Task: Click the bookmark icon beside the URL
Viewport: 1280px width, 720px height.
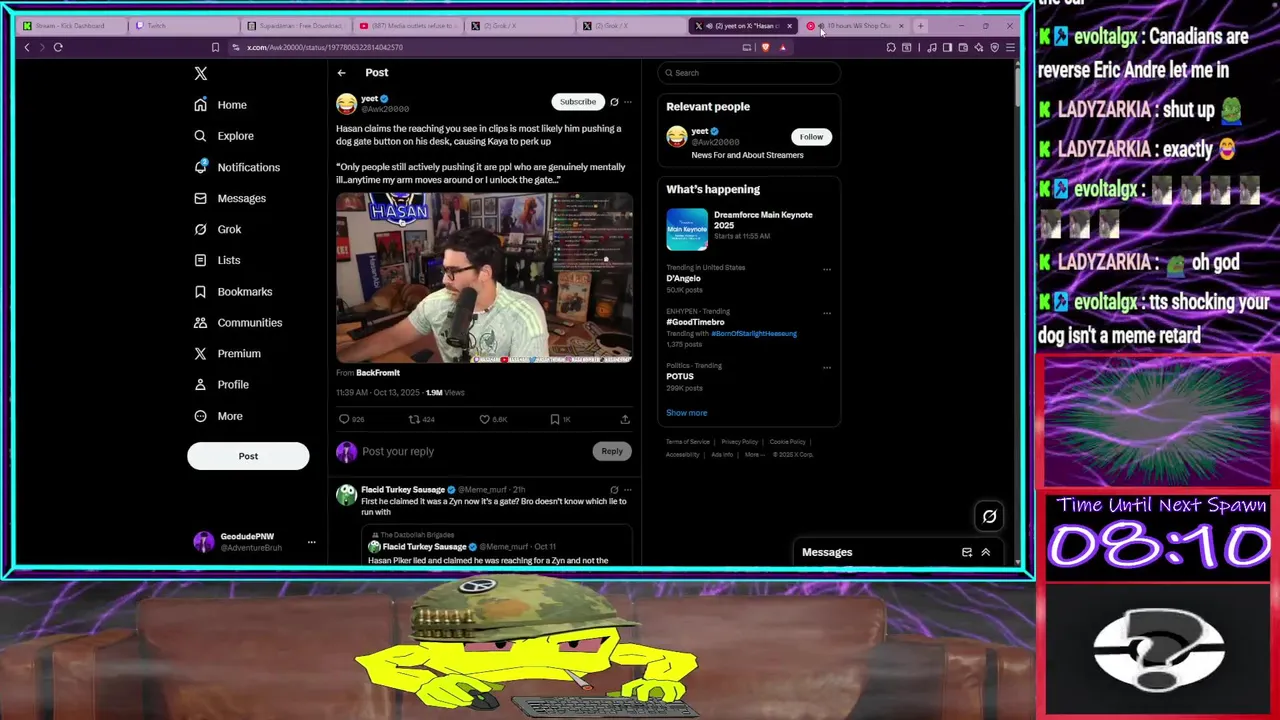Action: click(215, 47)
